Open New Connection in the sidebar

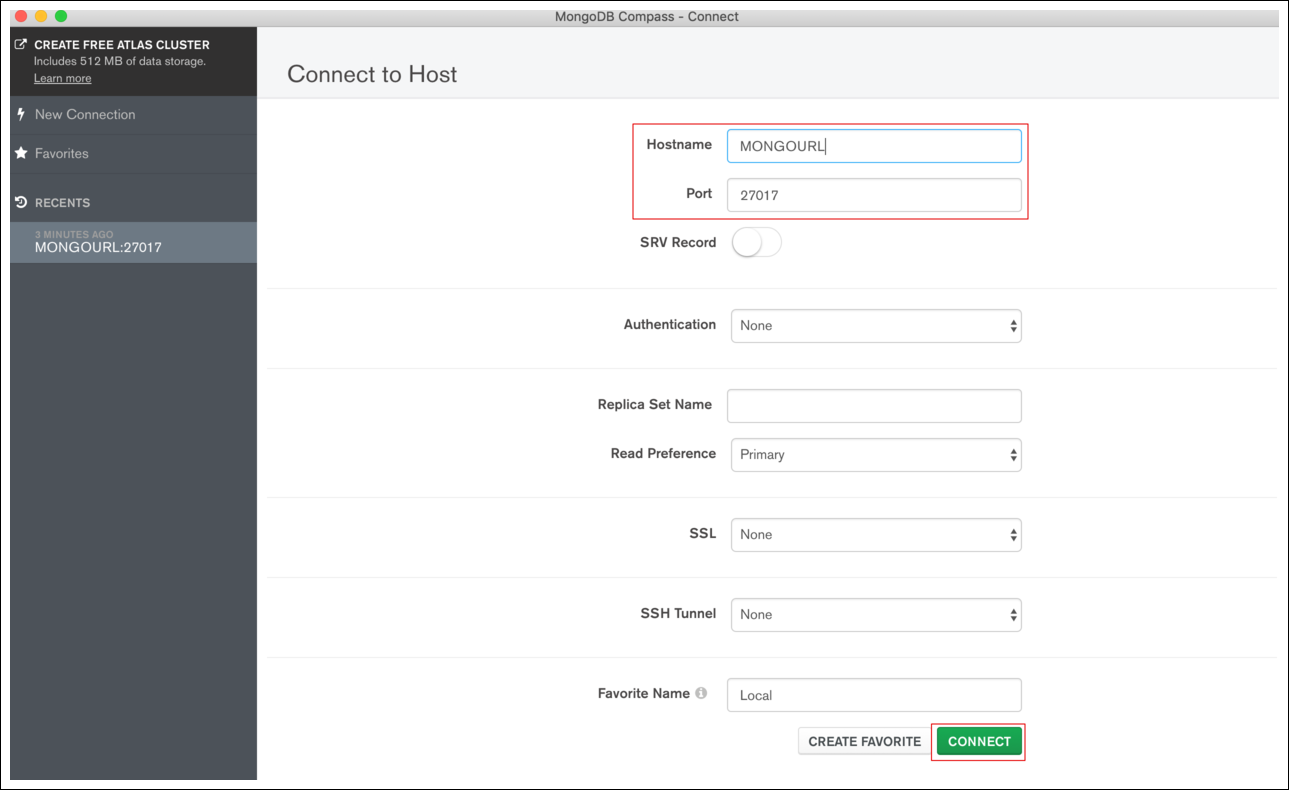click(x=133, y=115)
